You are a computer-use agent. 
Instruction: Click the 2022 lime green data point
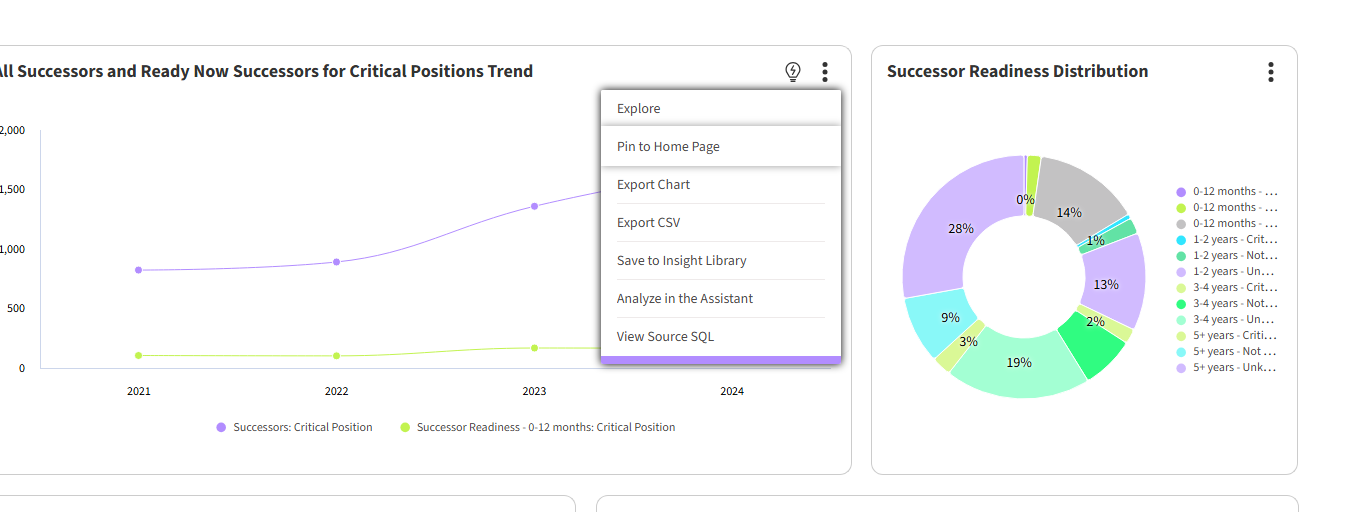[336, 356]
